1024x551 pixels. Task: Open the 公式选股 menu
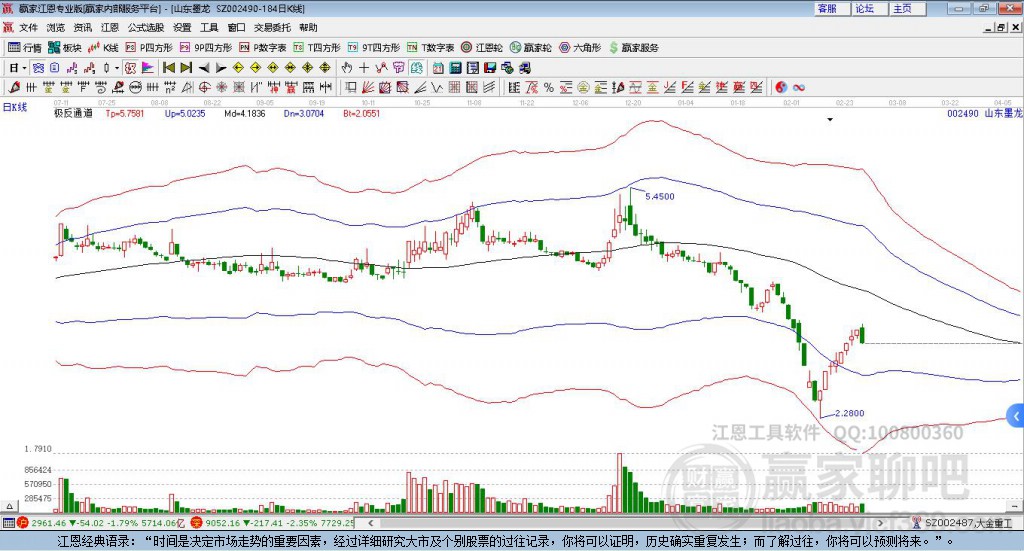tap(146, 27)
